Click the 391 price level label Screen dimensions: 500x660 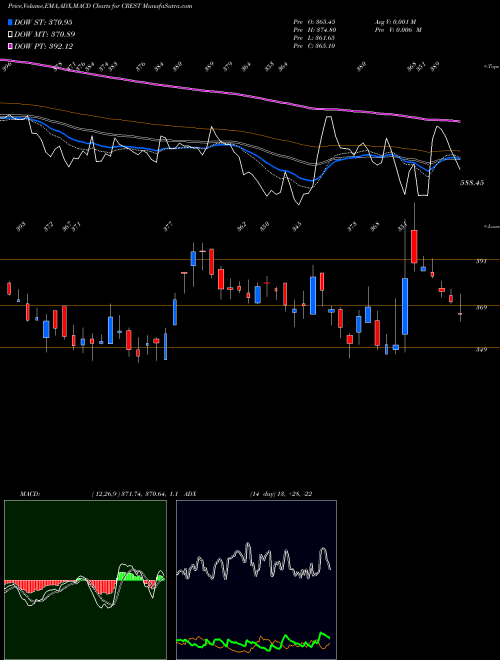(481, 261)
